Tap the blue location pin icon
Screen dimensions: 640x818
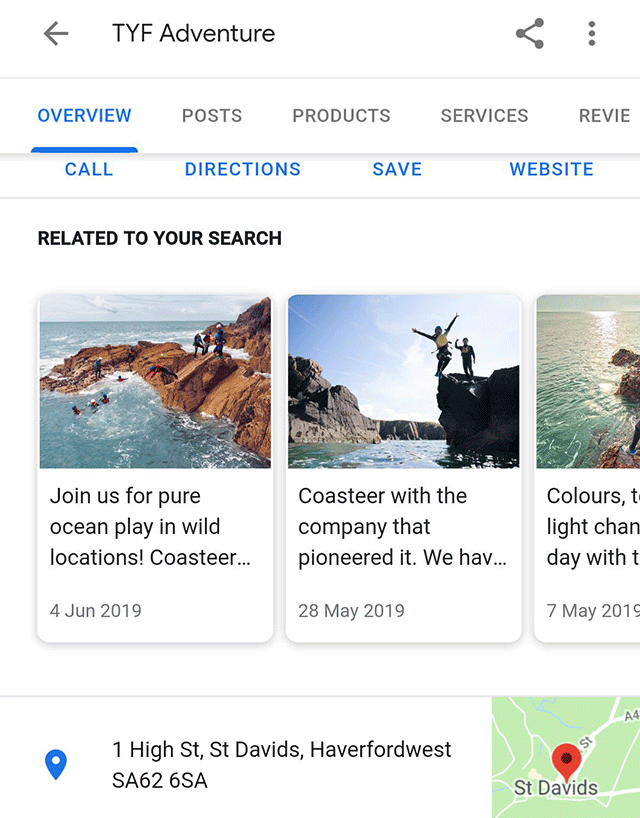pos(57,765)
